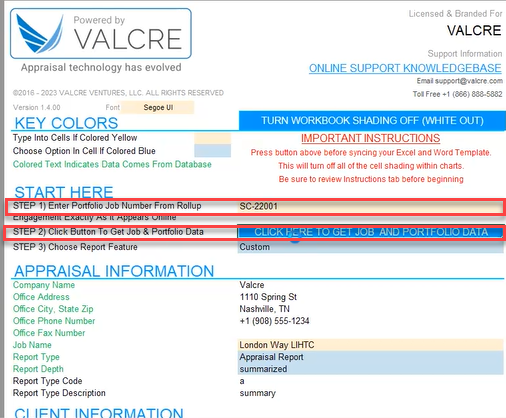Click Here To Get Job And Portfolio Data
This screenshot has height=418, width=506.
371,232
